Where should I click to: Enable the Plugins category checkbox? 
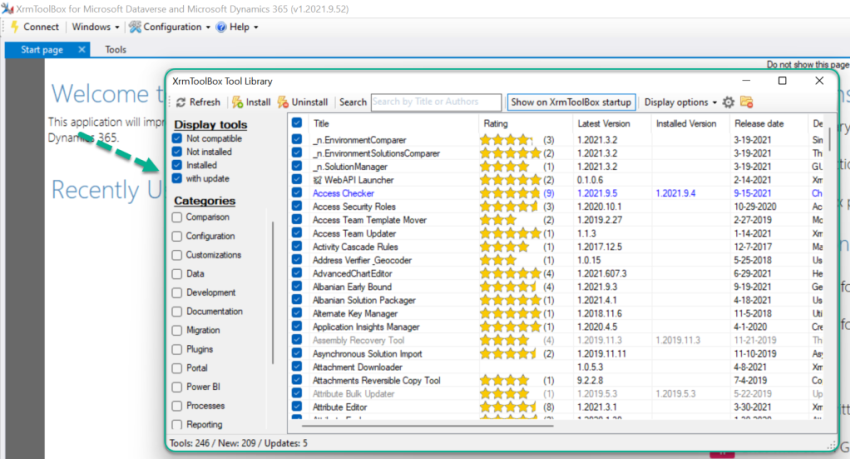[x=177, y=350]
